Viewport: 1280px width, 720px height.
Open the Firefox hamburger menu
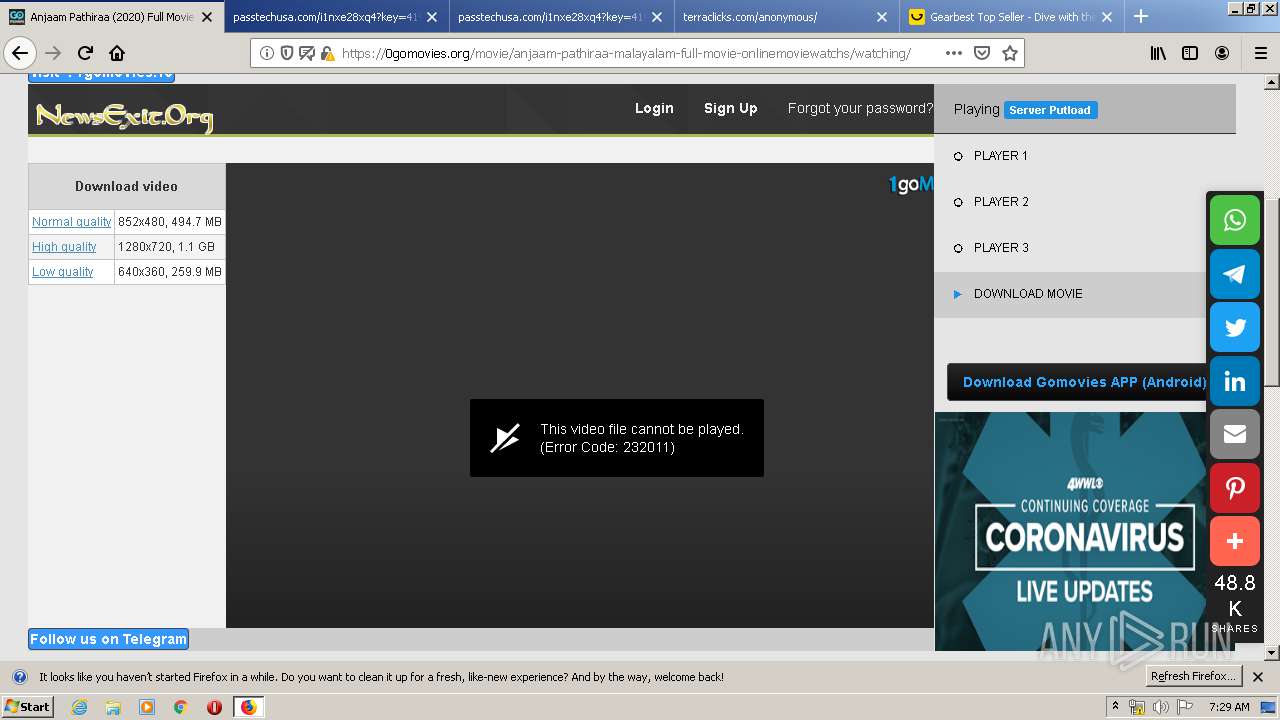pyautogui.click(x=1260, y=53)
